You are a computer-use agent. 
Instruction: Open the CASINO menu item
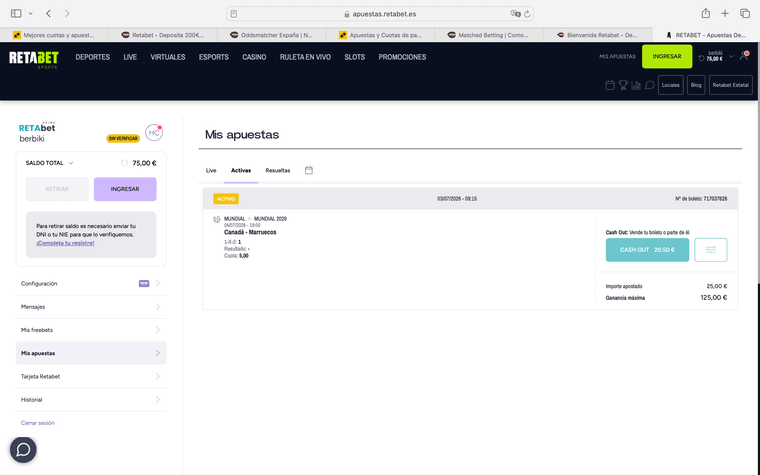[x=254, y=57]
